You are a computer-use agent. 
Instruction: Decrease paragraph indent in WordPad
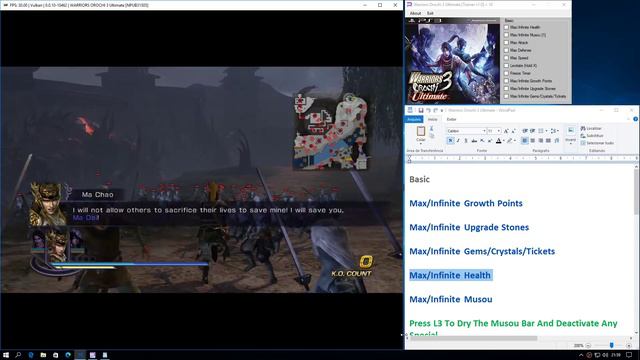524,131
